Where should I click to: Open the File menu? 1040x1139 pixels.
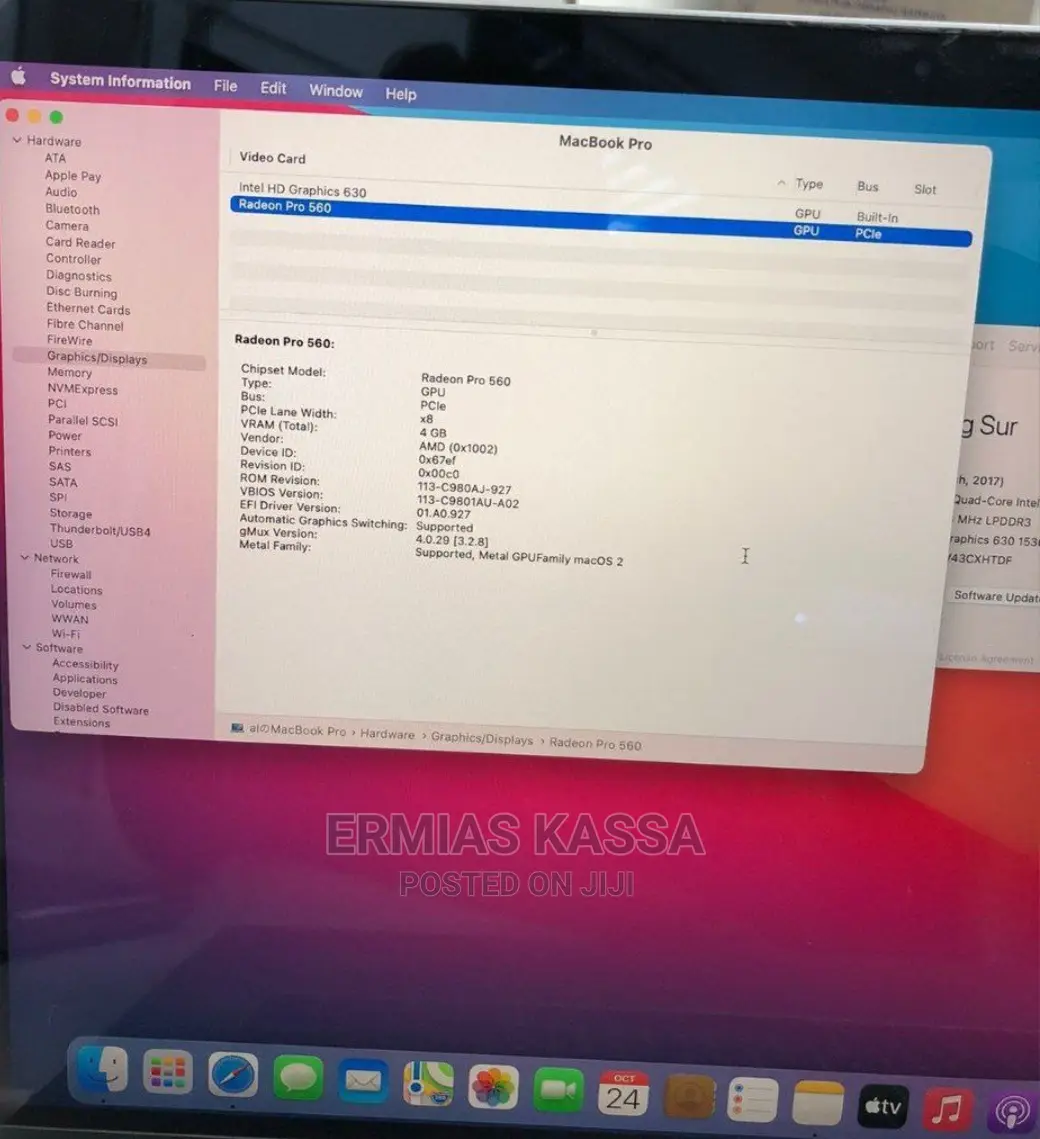point(224,87)
